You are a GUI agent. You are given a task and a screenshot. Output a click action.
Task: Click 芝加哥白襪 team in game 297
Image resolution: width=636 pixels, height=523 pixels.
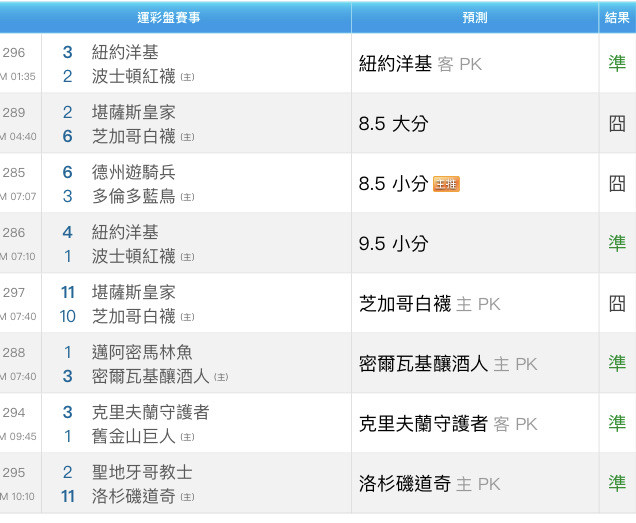click(133, 316)
